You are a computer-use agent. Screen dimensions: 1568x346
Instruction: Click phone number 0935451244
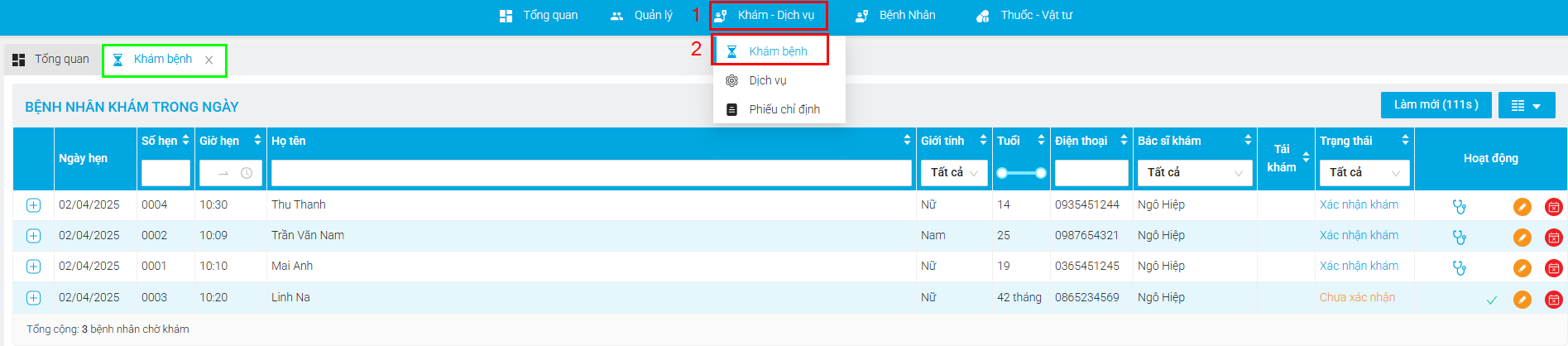[1086, 204]
